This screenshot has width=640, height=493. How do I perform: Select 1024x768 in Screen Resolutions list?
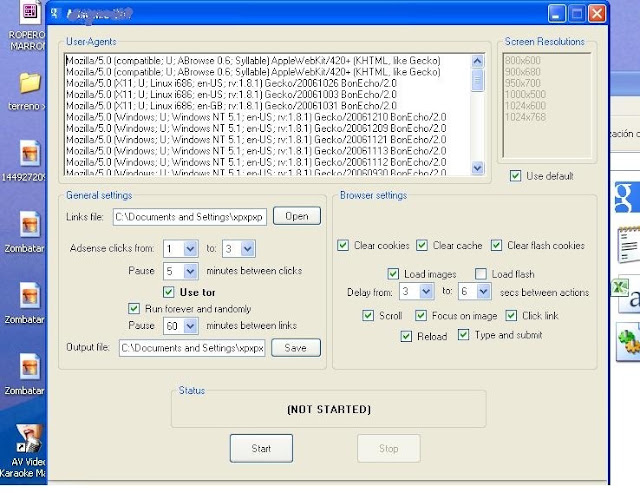525,117
